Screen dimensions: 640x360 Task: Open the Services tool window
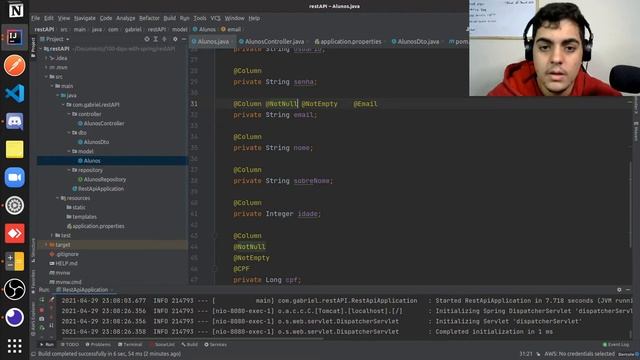click(x=216, y=345)
